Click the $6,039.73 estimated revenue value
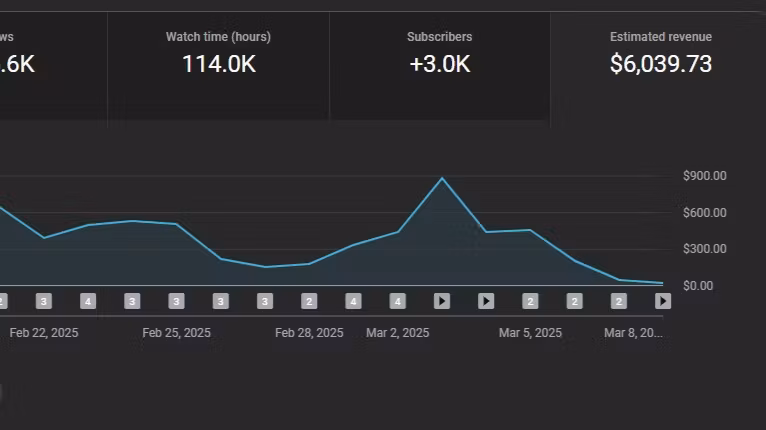This screenshot has height=430, width=766. [660, 65]
